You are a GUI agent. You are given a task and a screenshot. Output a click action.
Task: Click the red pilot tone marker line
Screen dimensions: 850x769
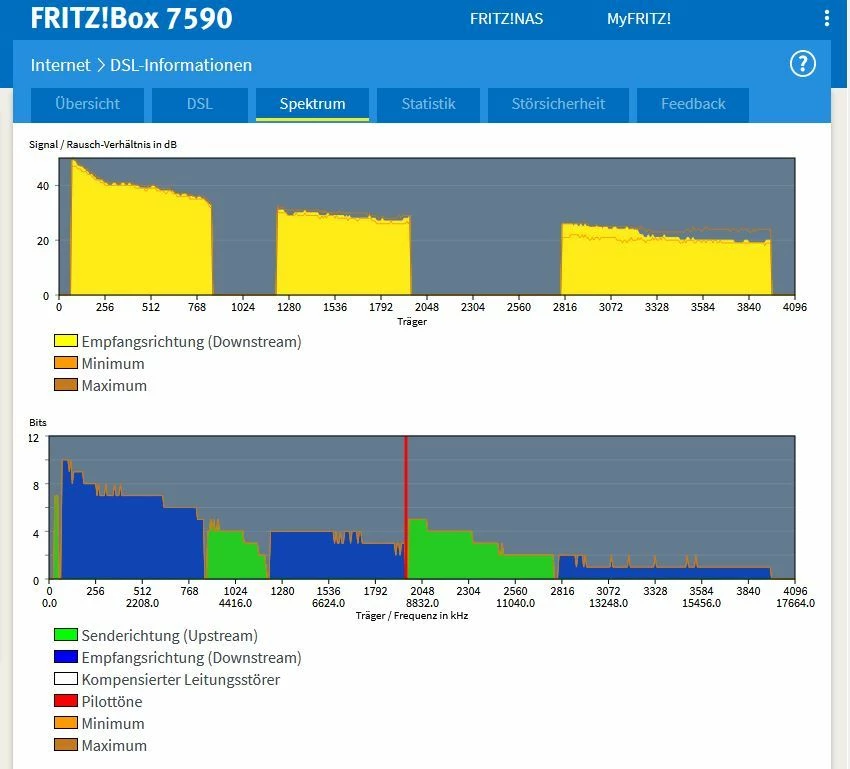405,507
